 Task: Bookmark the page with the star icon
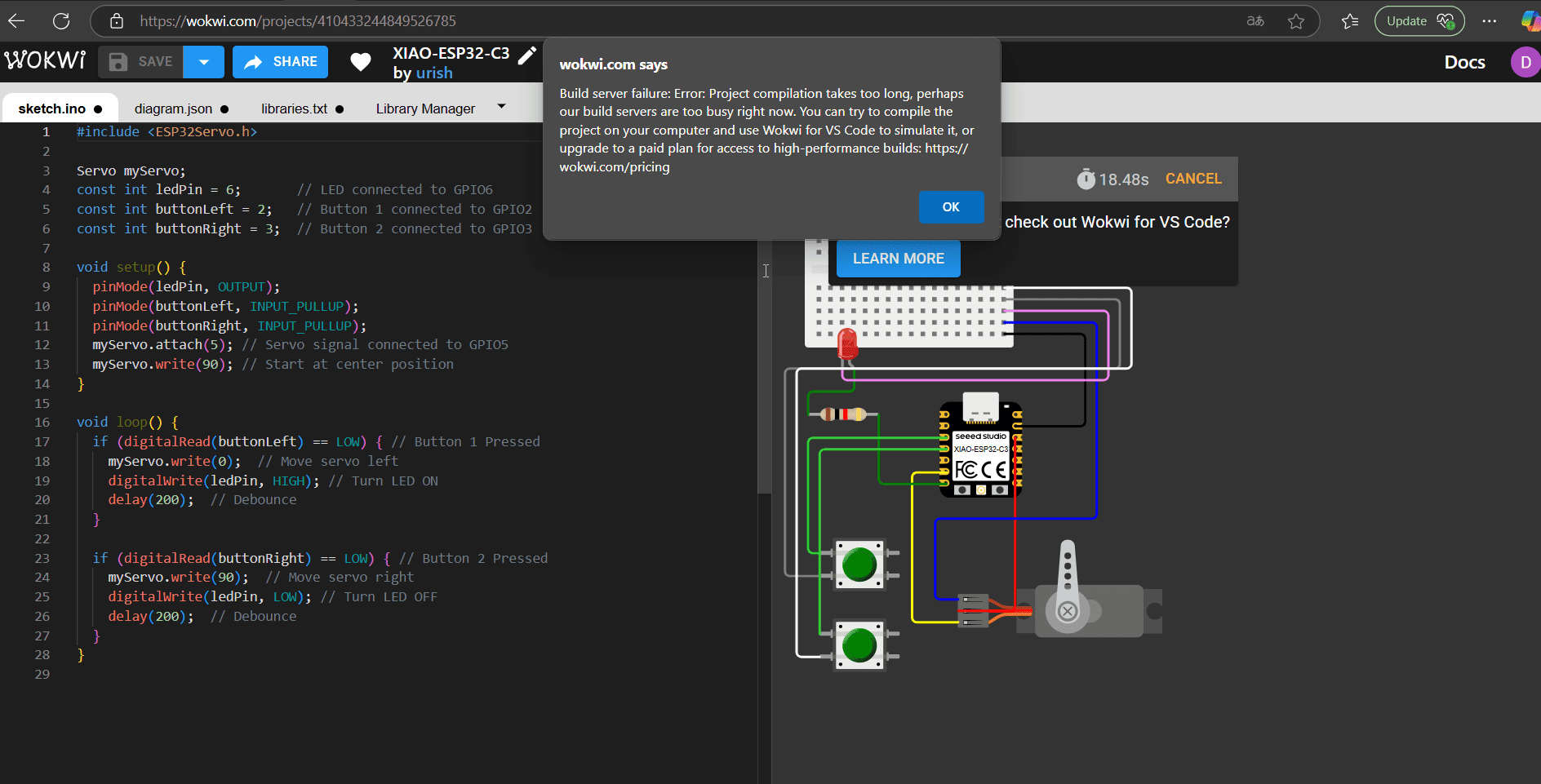pyautogui.click(x=1296, y=21)
